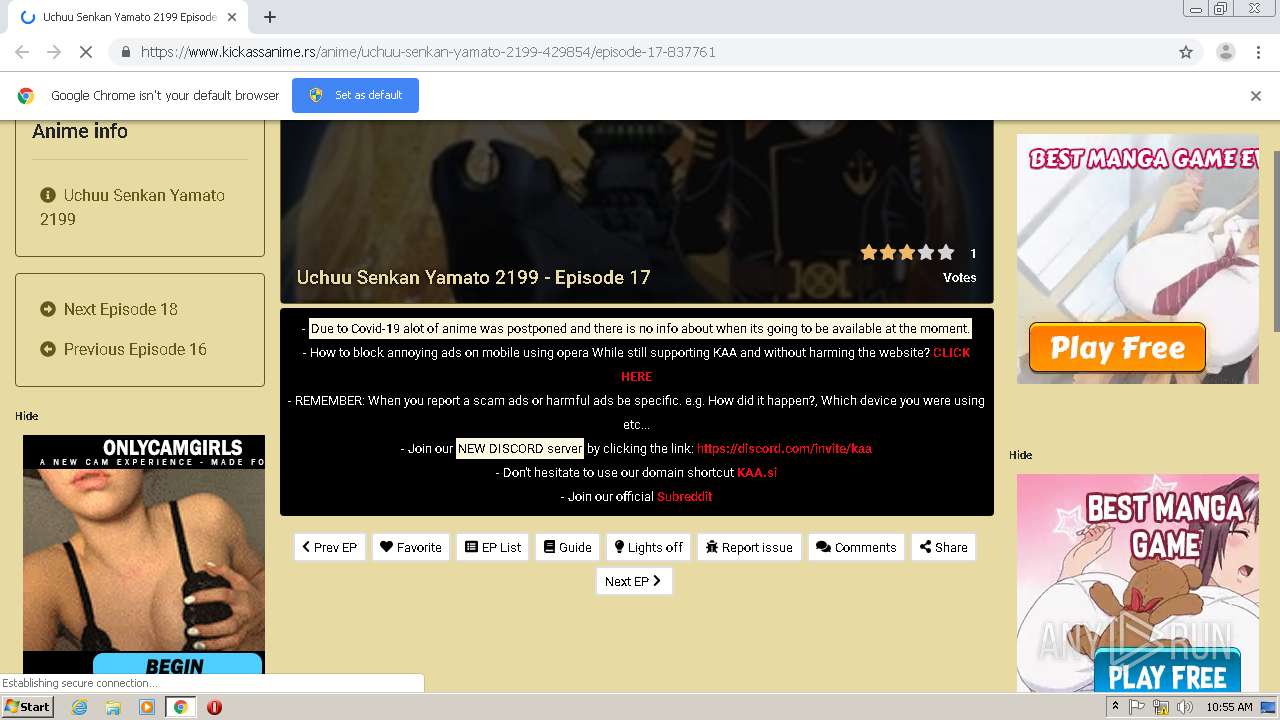Open Uchuu Senkan Yamato 2199 anime info link
The width and height of the screenshot is (1280, 720).
pos(132,207)
